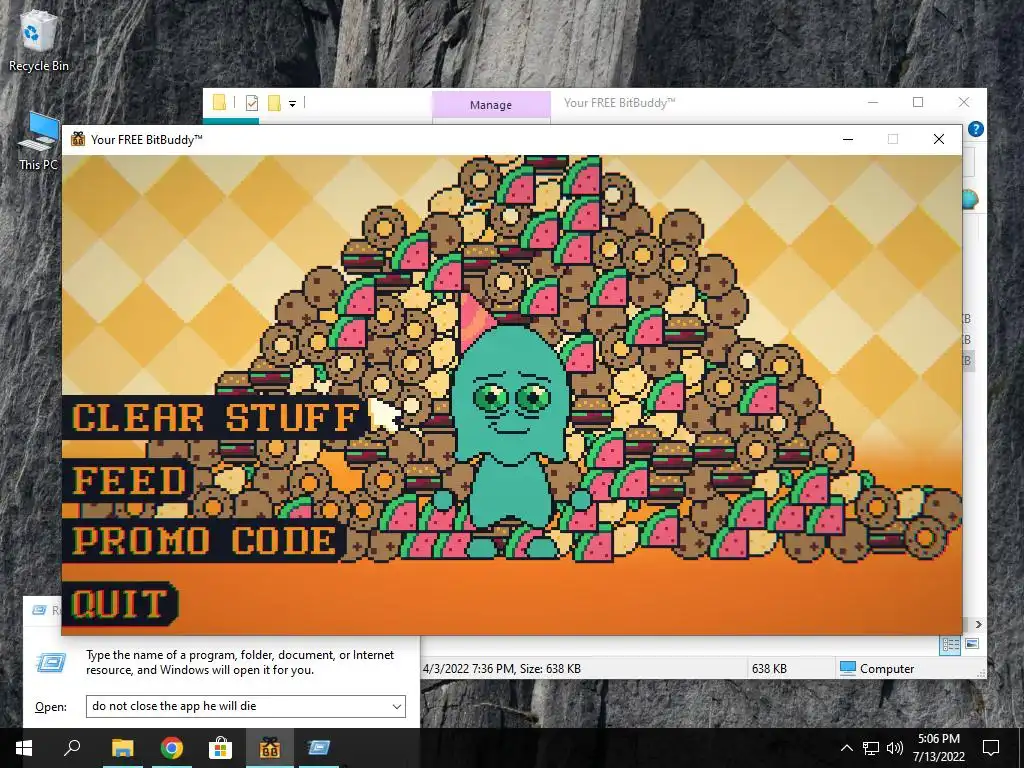The image size is (1024, 768).
Task: Show hidden system tray icons
Action: 846,748
